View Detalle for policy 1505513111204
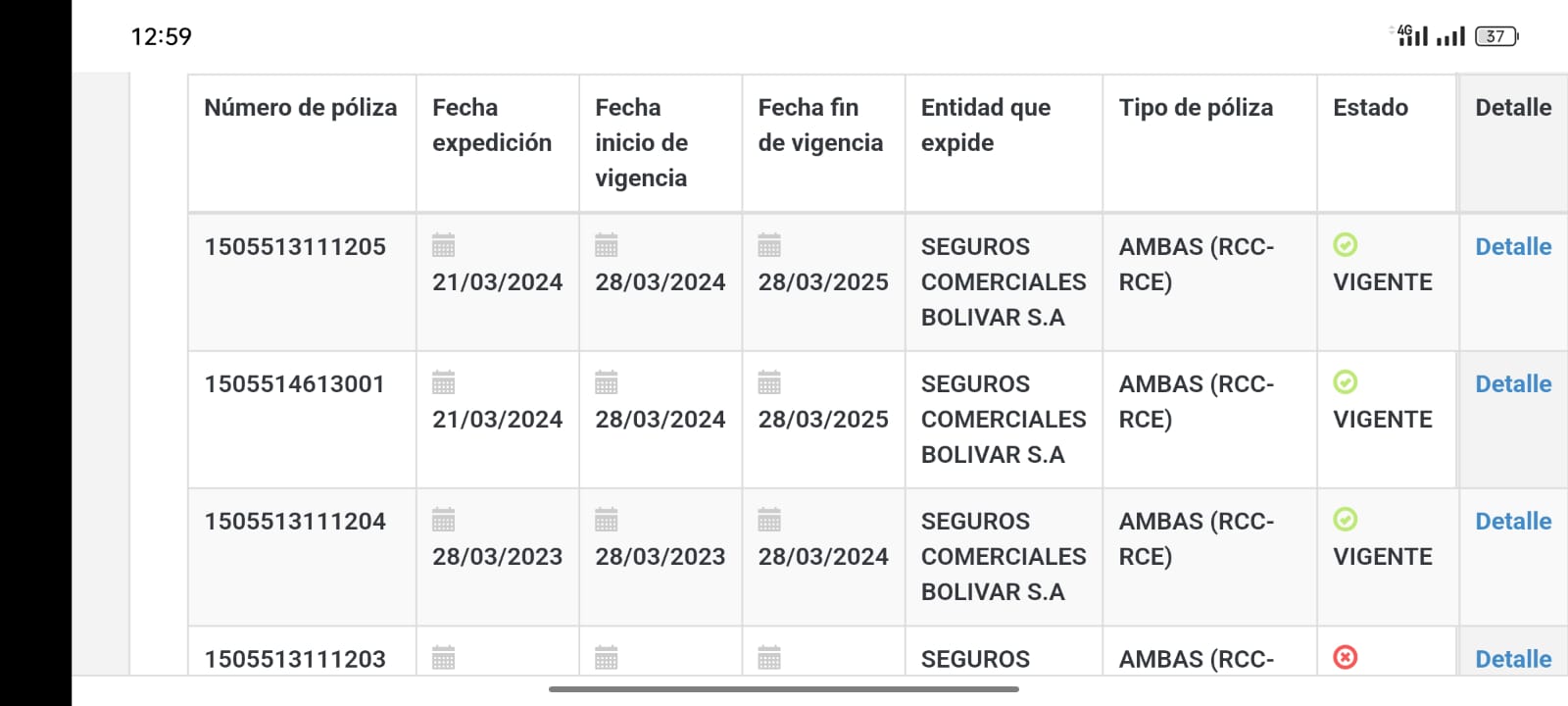Image resolution: width=1568 pixels, height=706 pixels. tap(1513, 522)
